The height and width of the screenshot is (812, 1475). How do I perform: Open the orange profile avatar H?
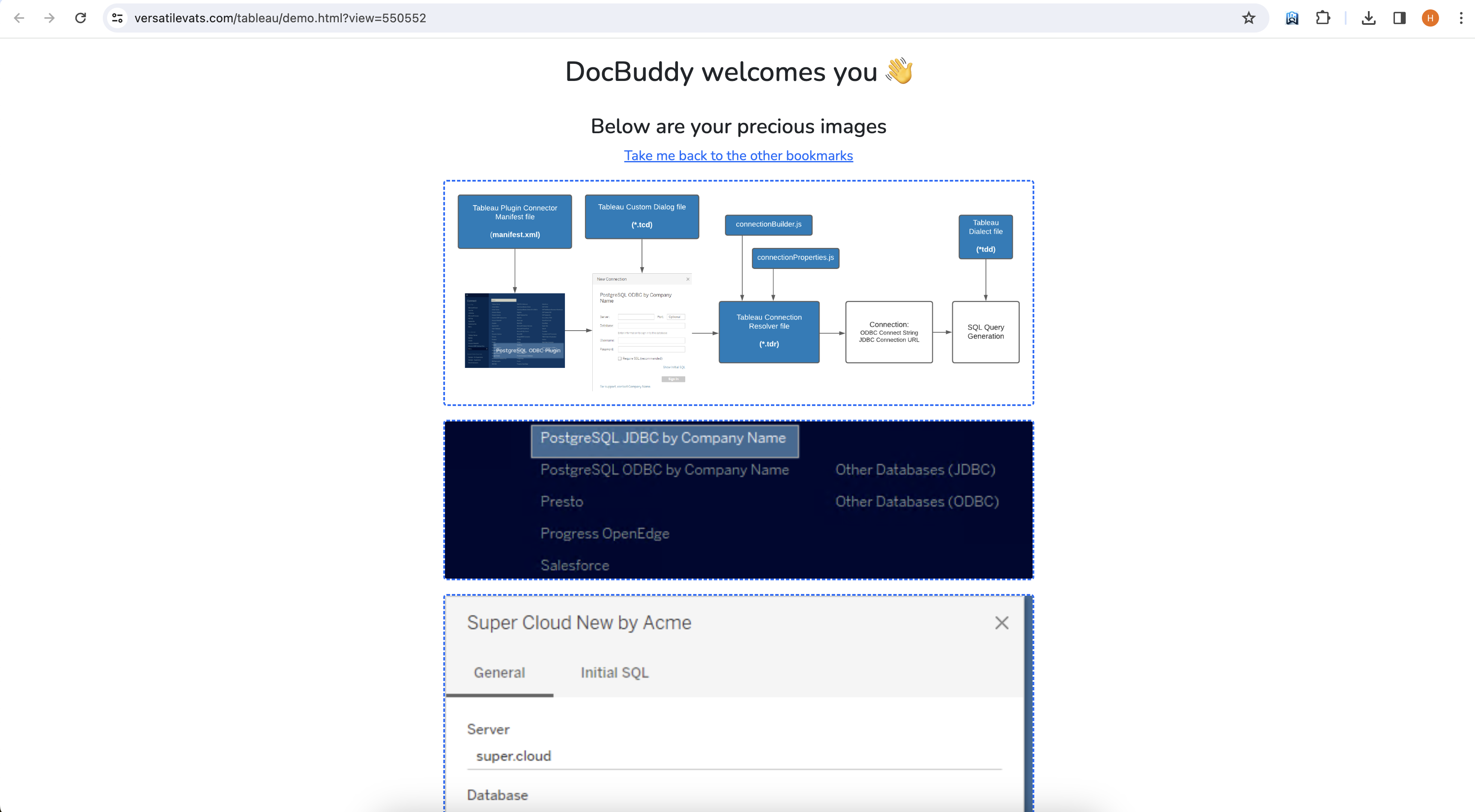(1430, 18)
